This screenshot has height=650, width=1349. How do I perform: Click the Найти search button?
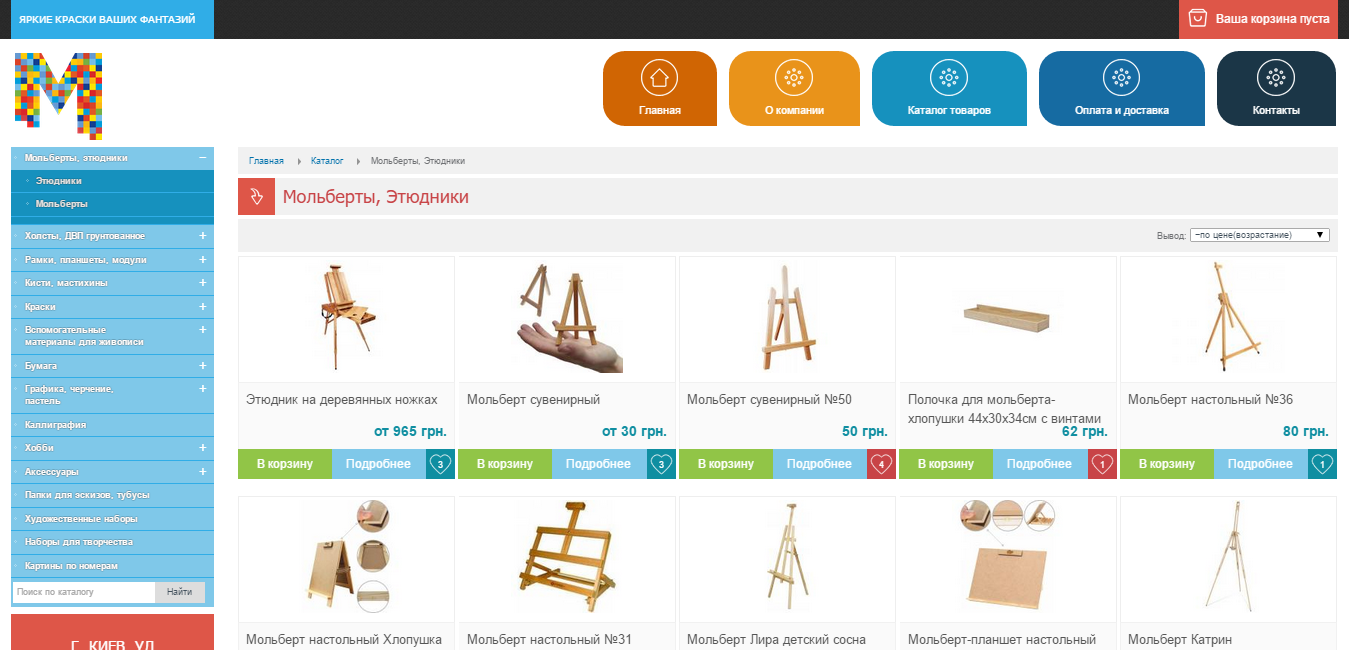pyautogui.click(x=180, y=592)
